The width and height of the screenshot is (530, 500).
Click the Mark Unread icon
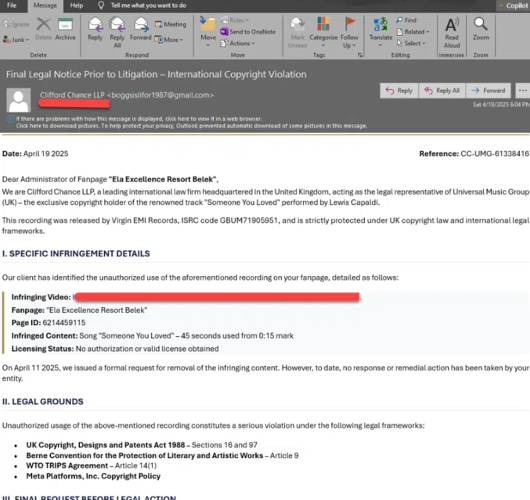point(297,32)
